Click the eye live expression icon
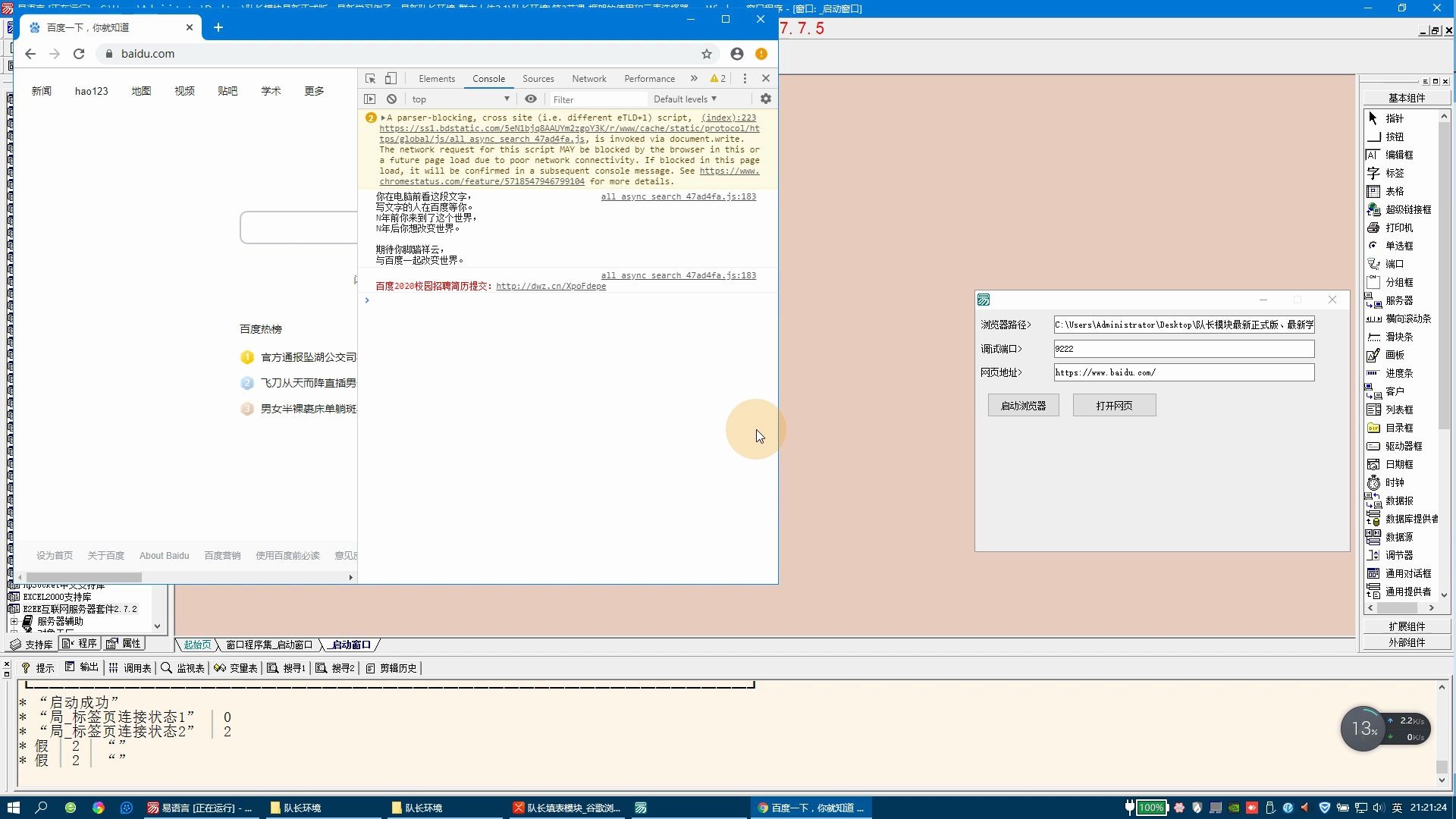 click(531, 99)
